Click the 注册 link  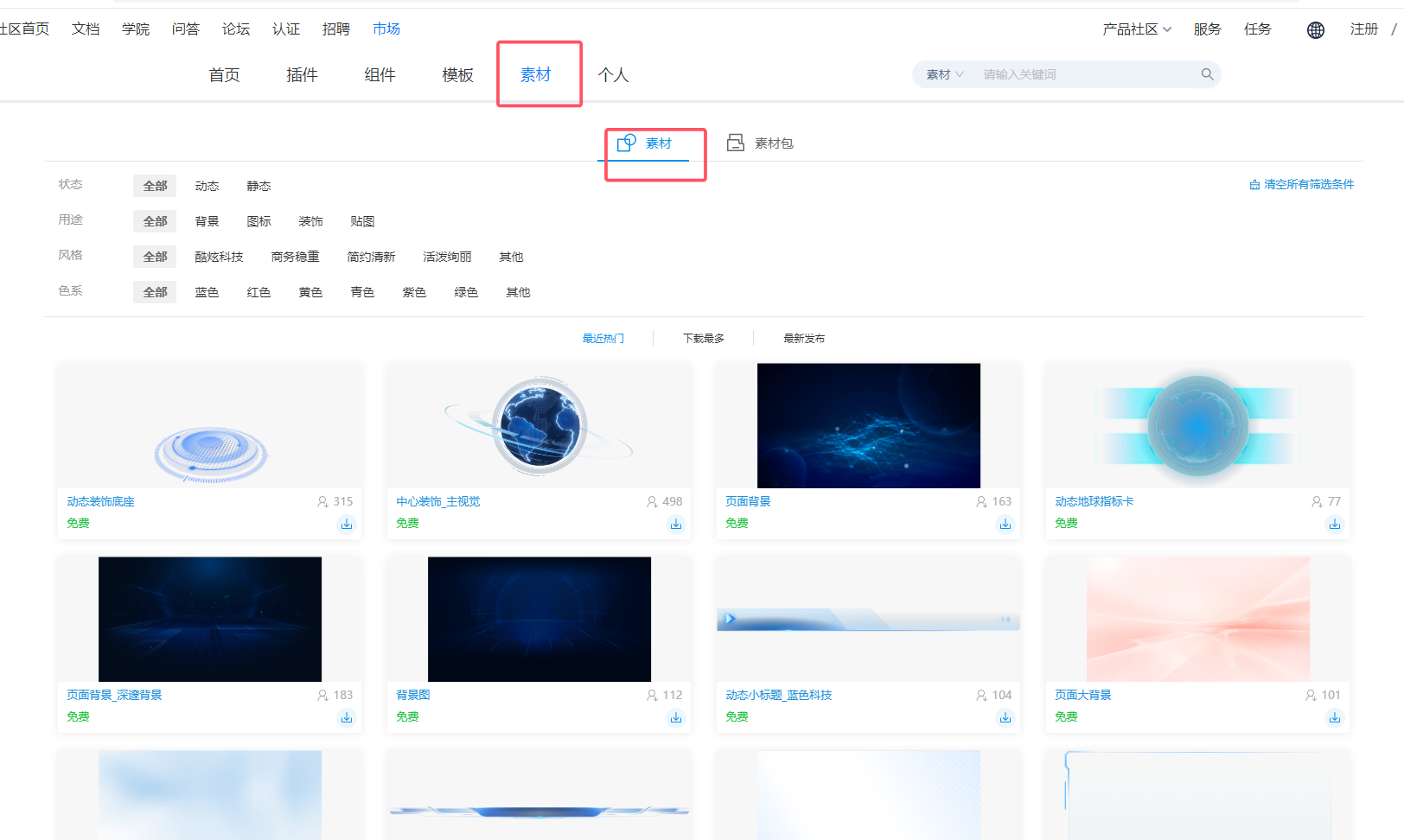click(x=1364, y=29)
